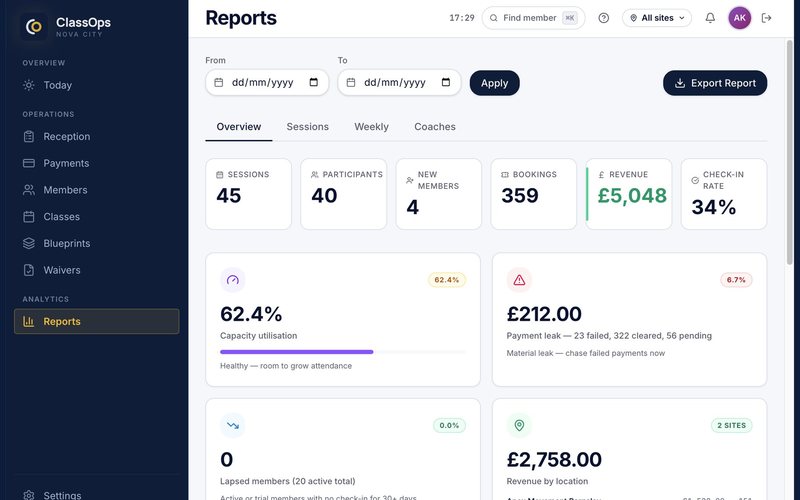Click the download icon on Export Report

pos(680,83)
